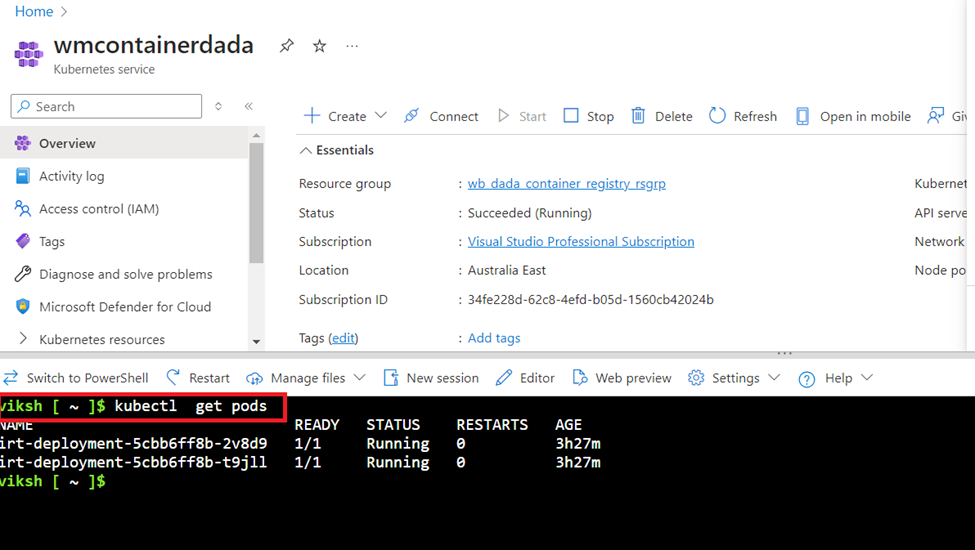Click the Succeeded (Running) status text
This screenshot has width=975, height=550.
point(530,213)
